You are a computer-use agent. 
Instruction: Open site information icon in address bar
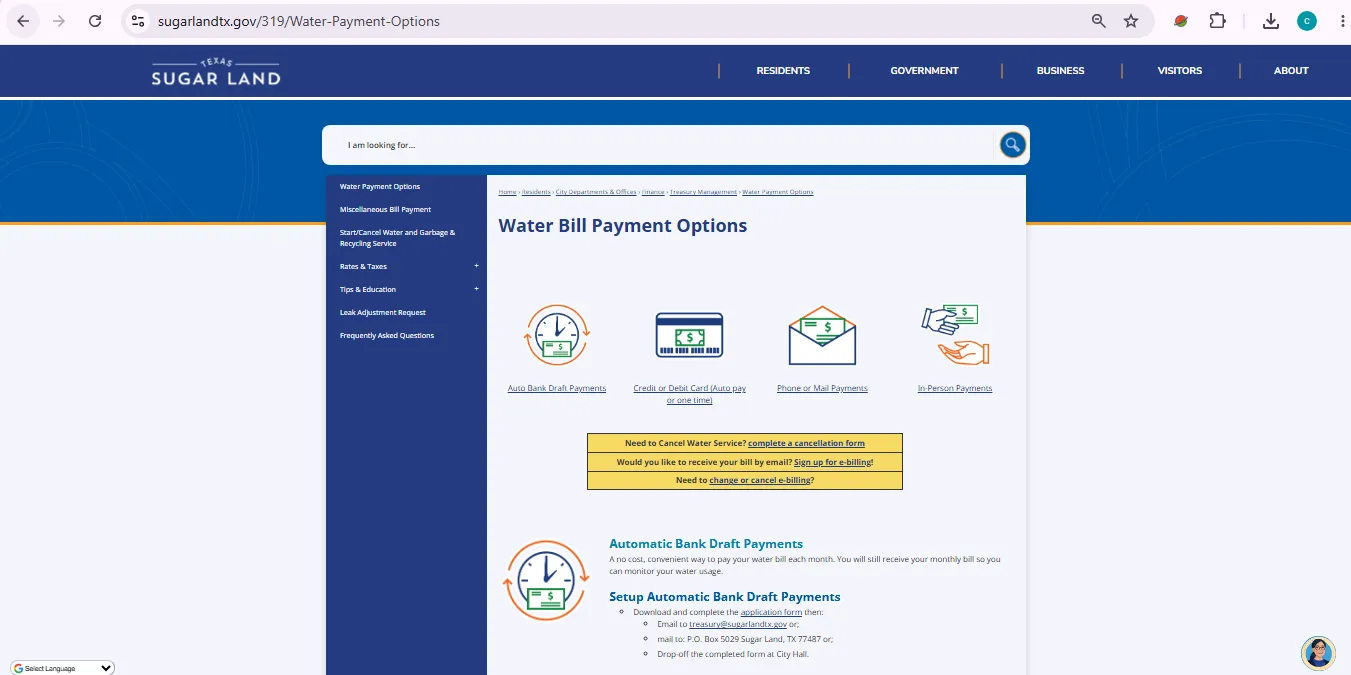point(139,21)
